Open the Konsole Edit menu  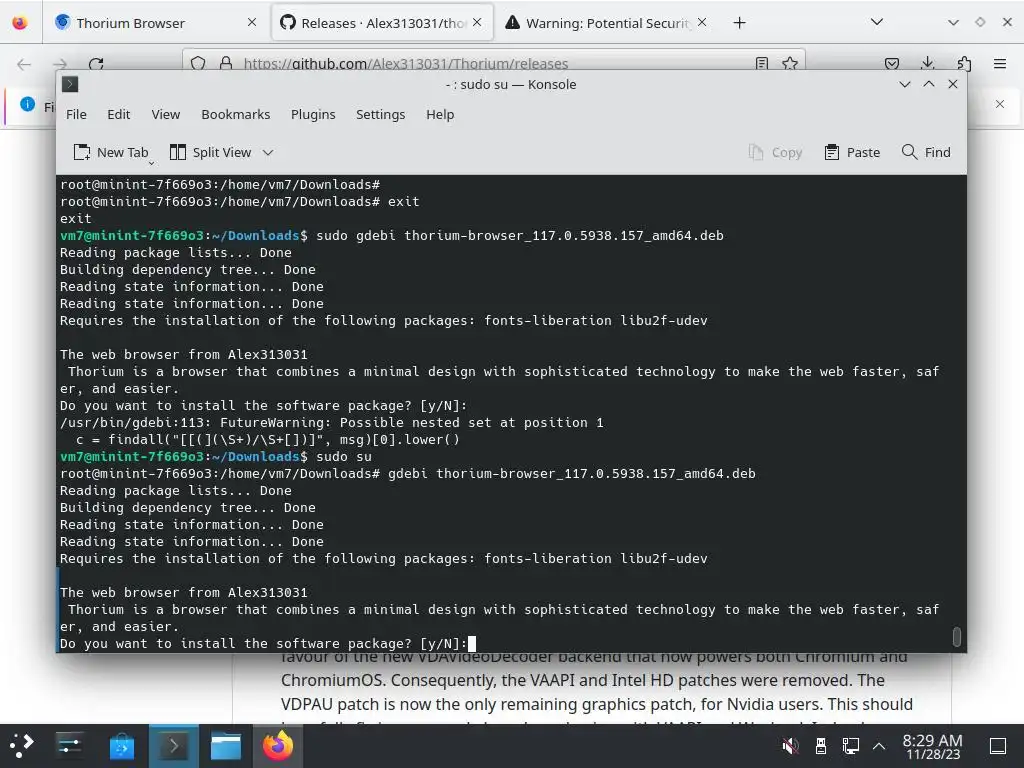118,114
